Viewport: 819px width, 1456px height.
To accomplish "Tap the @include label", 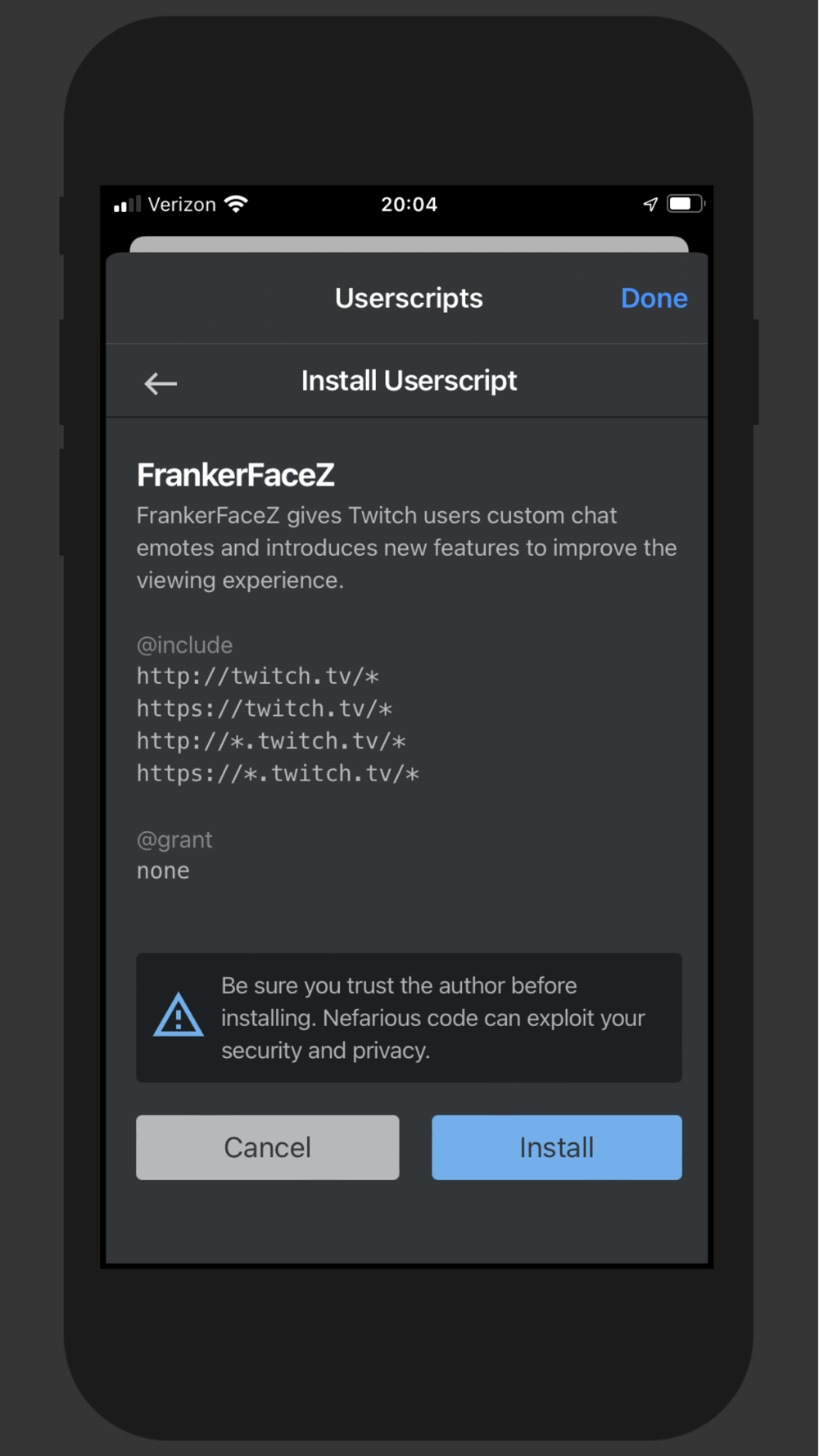I will point(184,645).
